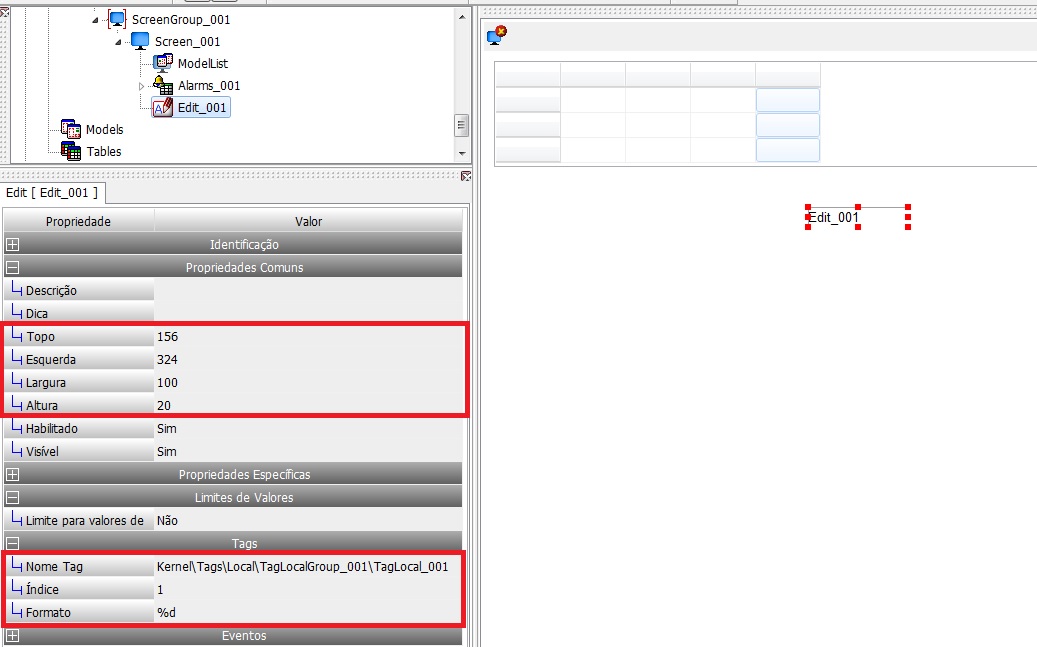Click the Alarms_001 bell icon
1037x647 pixels.
(163, 85)
